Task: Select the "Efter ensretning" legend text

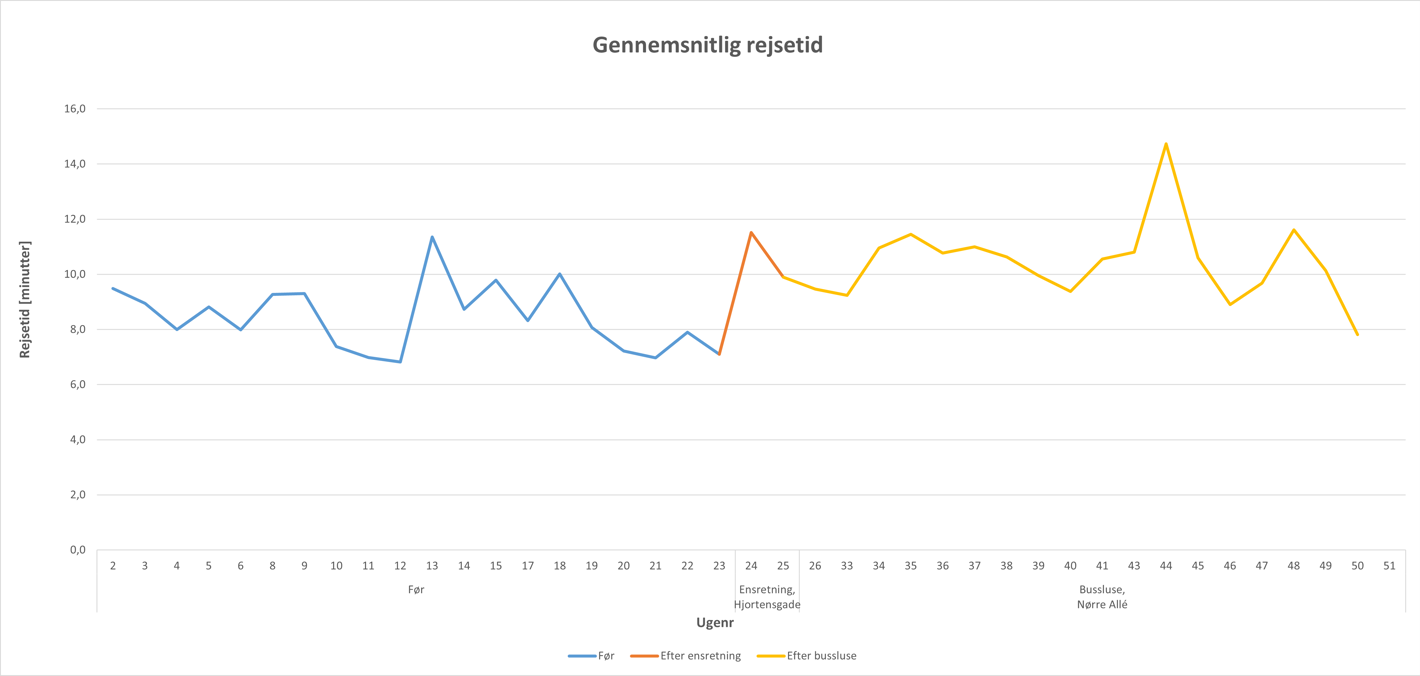Action: 701,656
